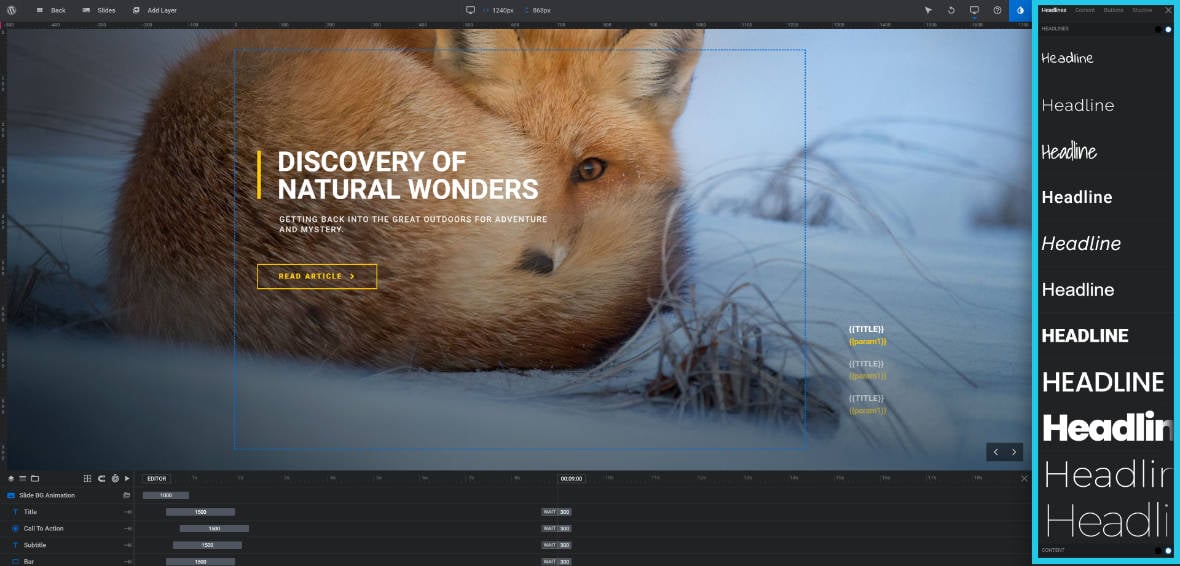The height and width of the screenshot is (566, 1180).
Task: Open the help question mark icon
Action: (997, 11)
